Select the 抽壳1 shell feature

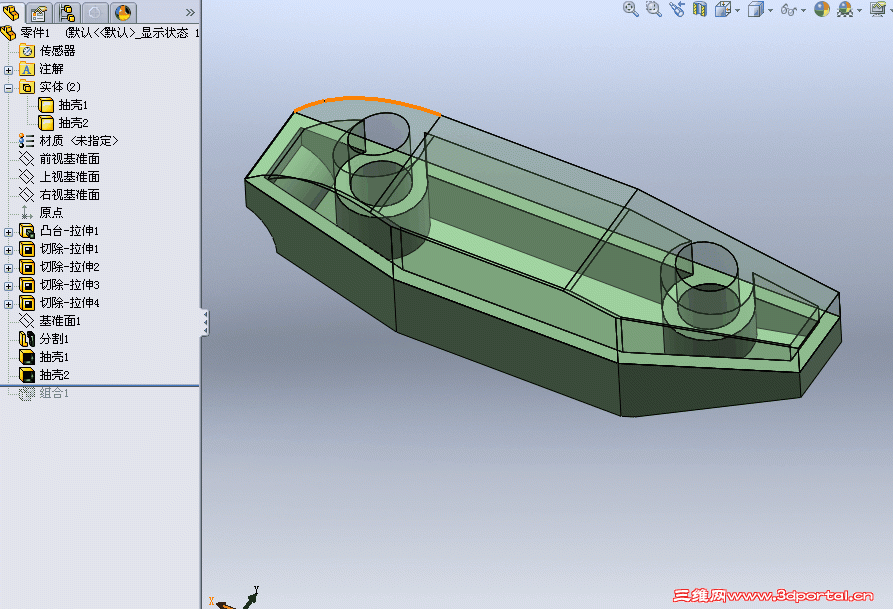[44, 357]
